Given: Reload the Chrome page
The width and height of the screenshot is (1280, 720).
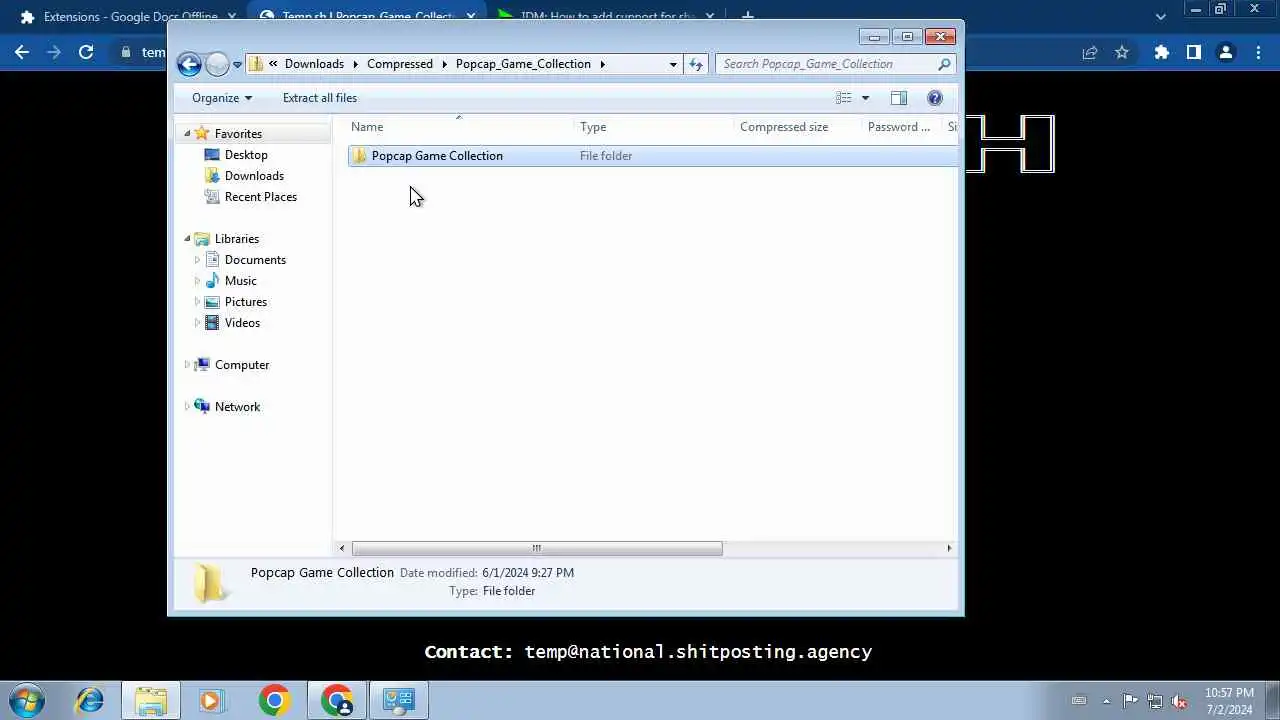Looking at the screenshot, I should tap(86, 52).
